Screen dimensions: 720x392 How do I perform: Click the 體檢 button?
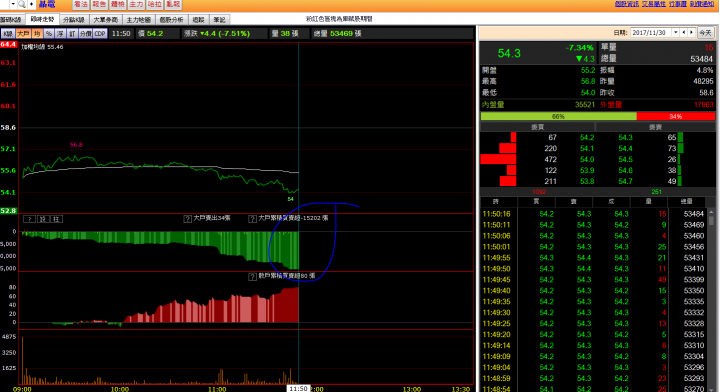[x=118, y=4]
